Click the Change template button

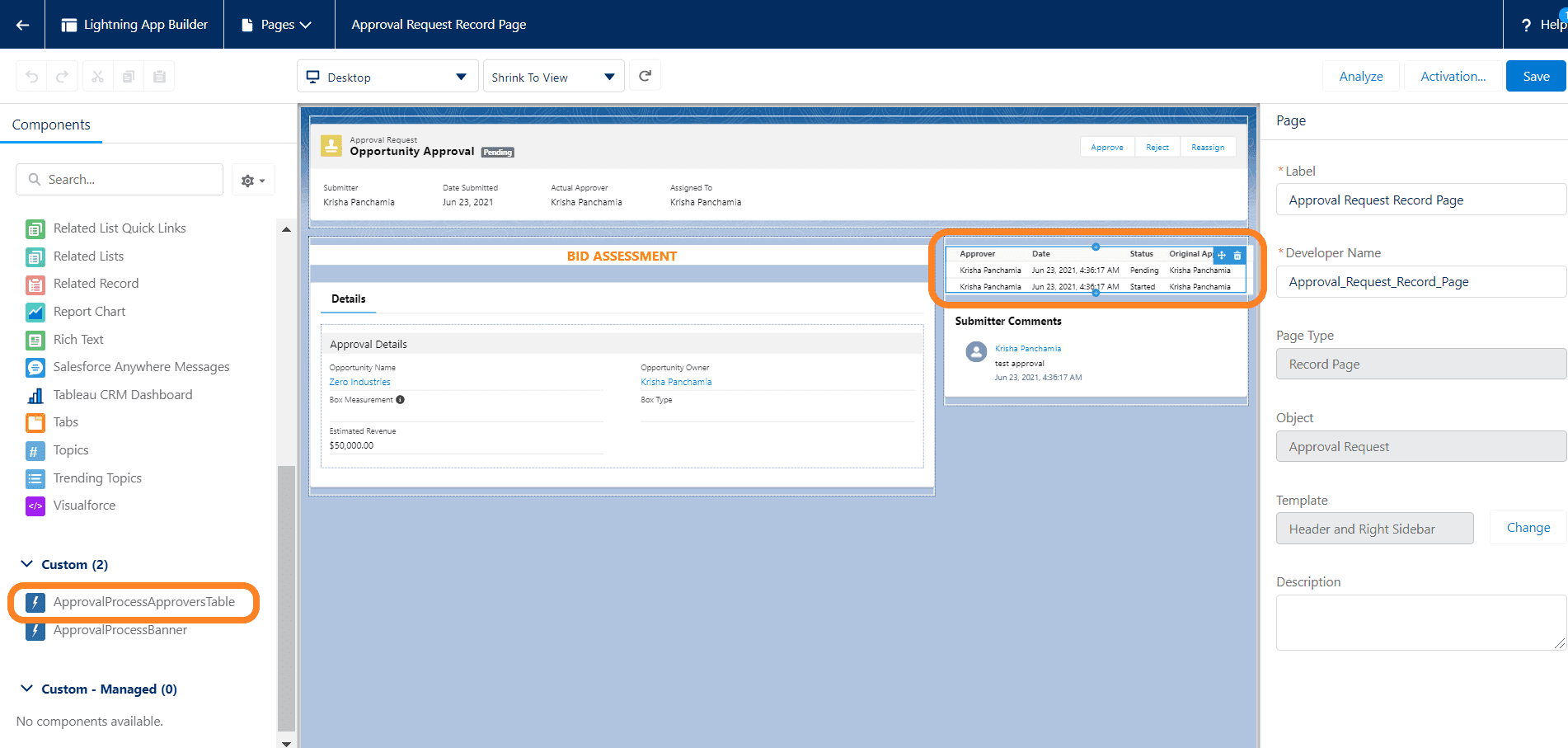[1528, 528]
